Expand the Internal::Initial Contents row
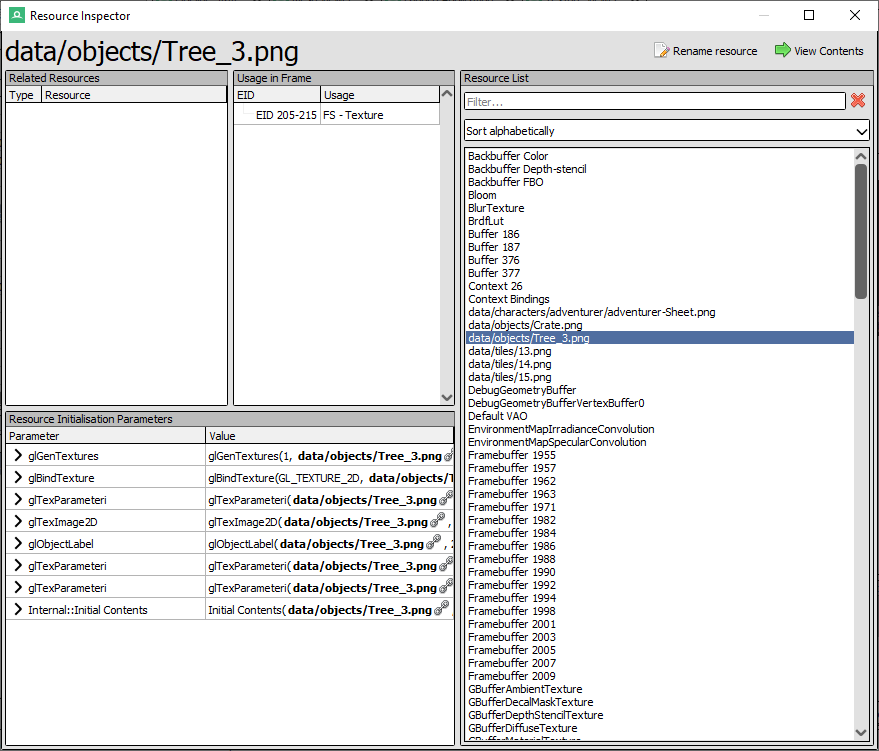 [x=18, y=610]
